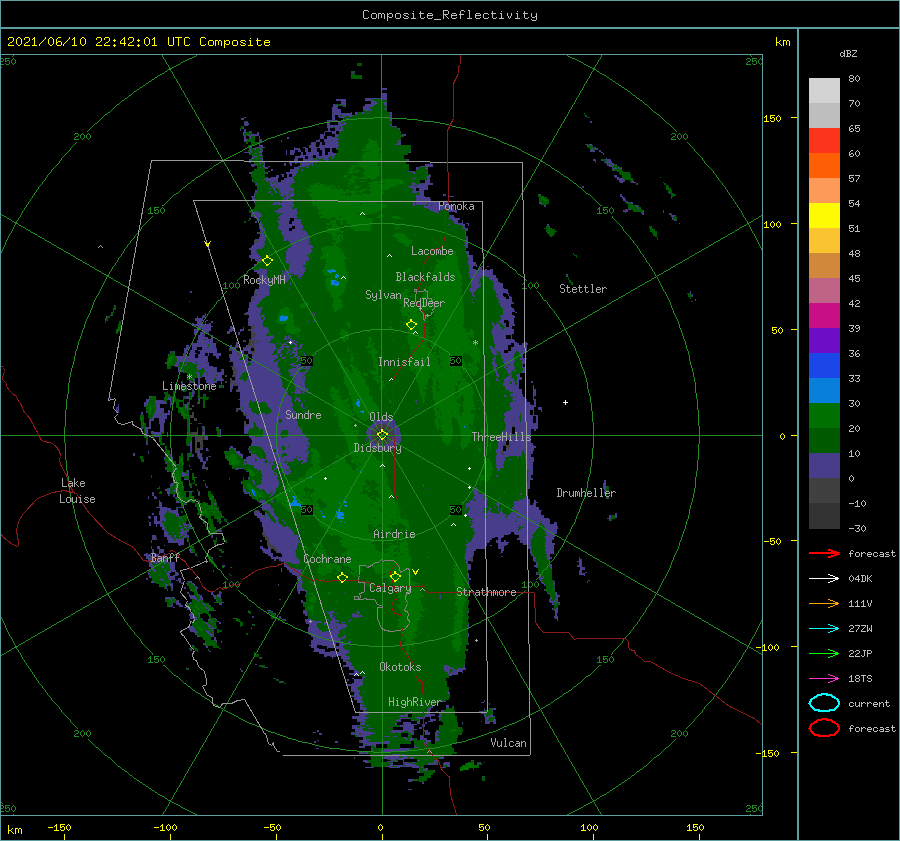Click the Airdrie city label
The width and height of the screenshot is (900, 841).
coord(394,534)
